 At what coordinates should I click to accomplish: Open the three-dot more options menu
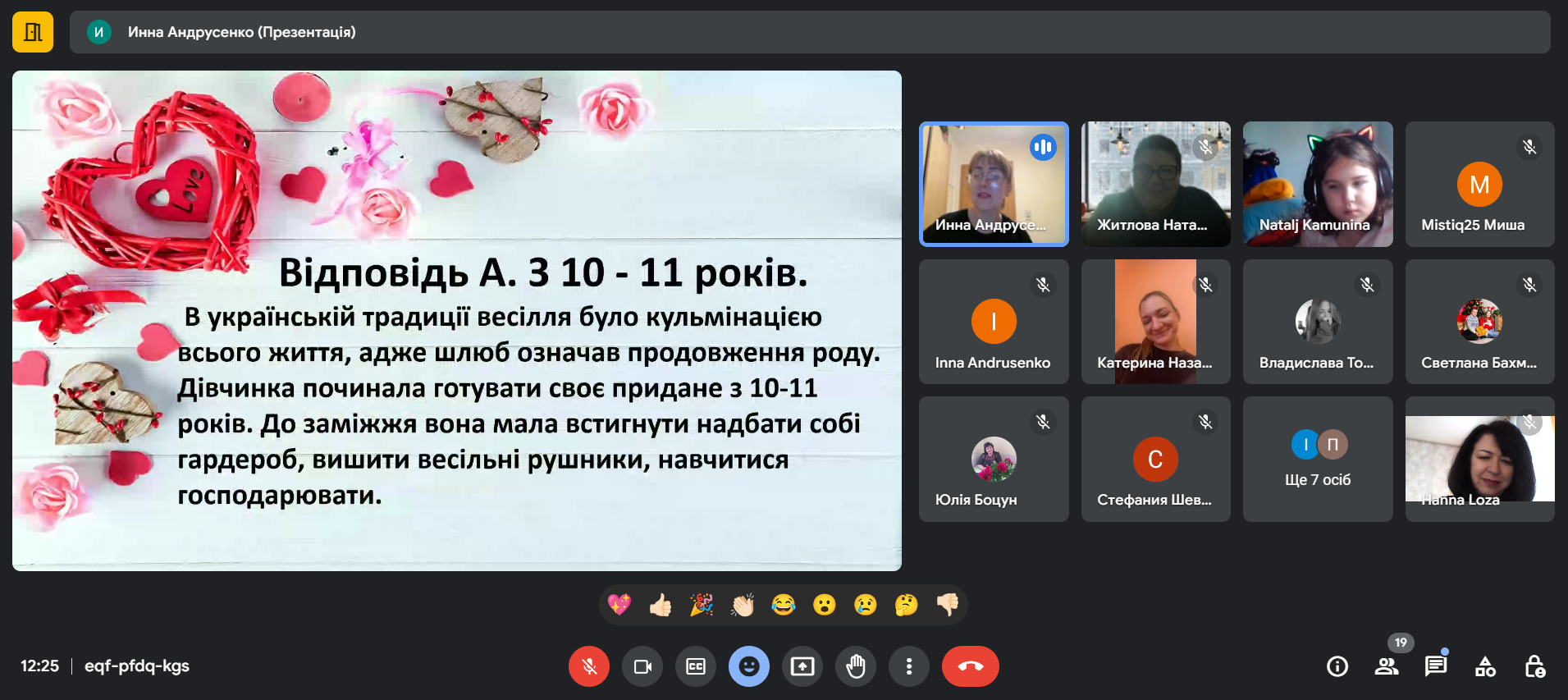(908, 666)
